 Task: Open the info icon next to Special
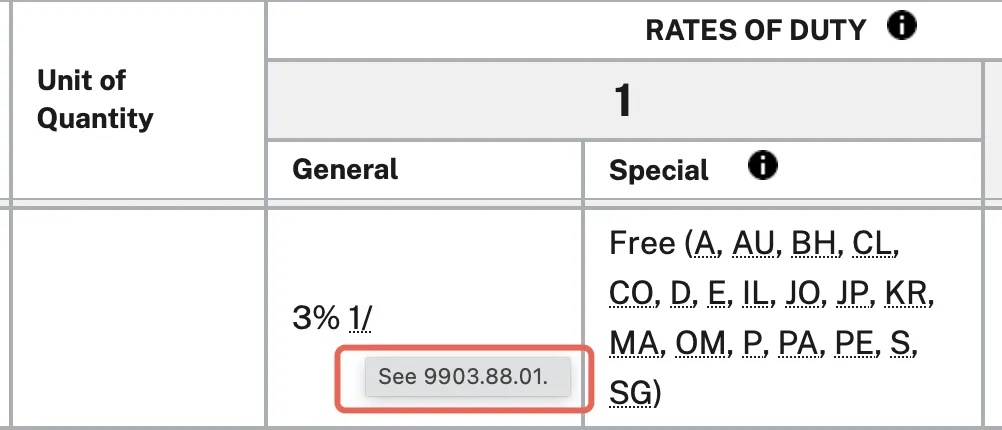pyautogui.click(x=763, y=167)
